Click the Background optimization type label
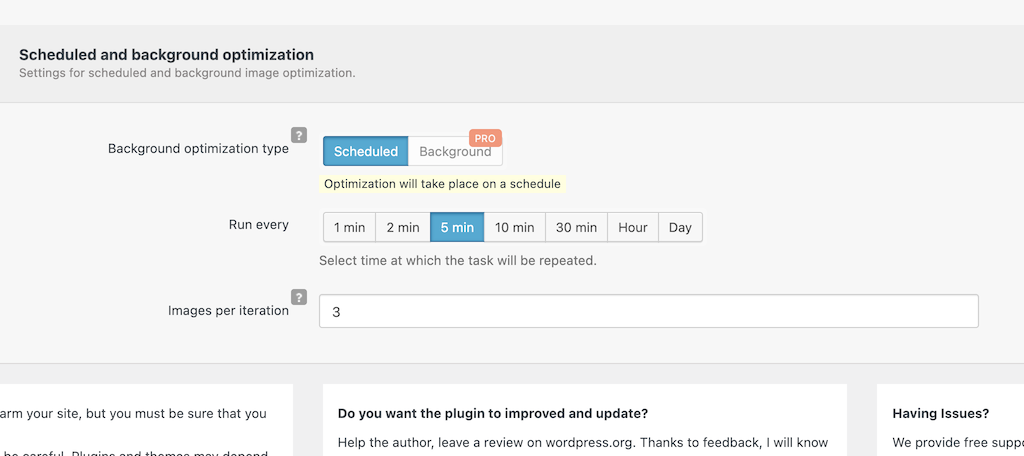The image size is (1024, 456). pyautogui.click(x=199, y=148)
